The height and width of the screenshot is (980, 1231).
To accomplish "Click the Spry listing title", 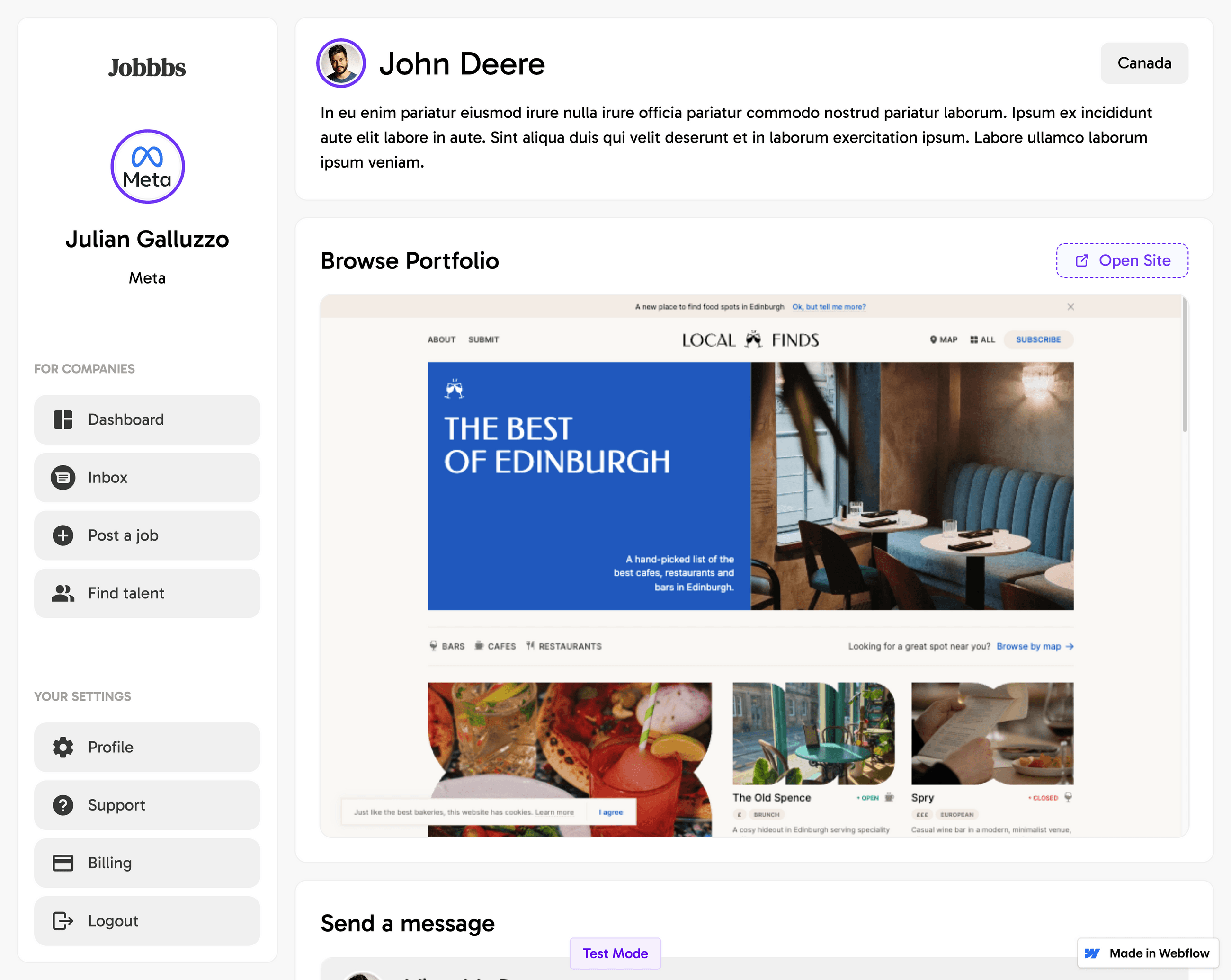I will point(922,797).
